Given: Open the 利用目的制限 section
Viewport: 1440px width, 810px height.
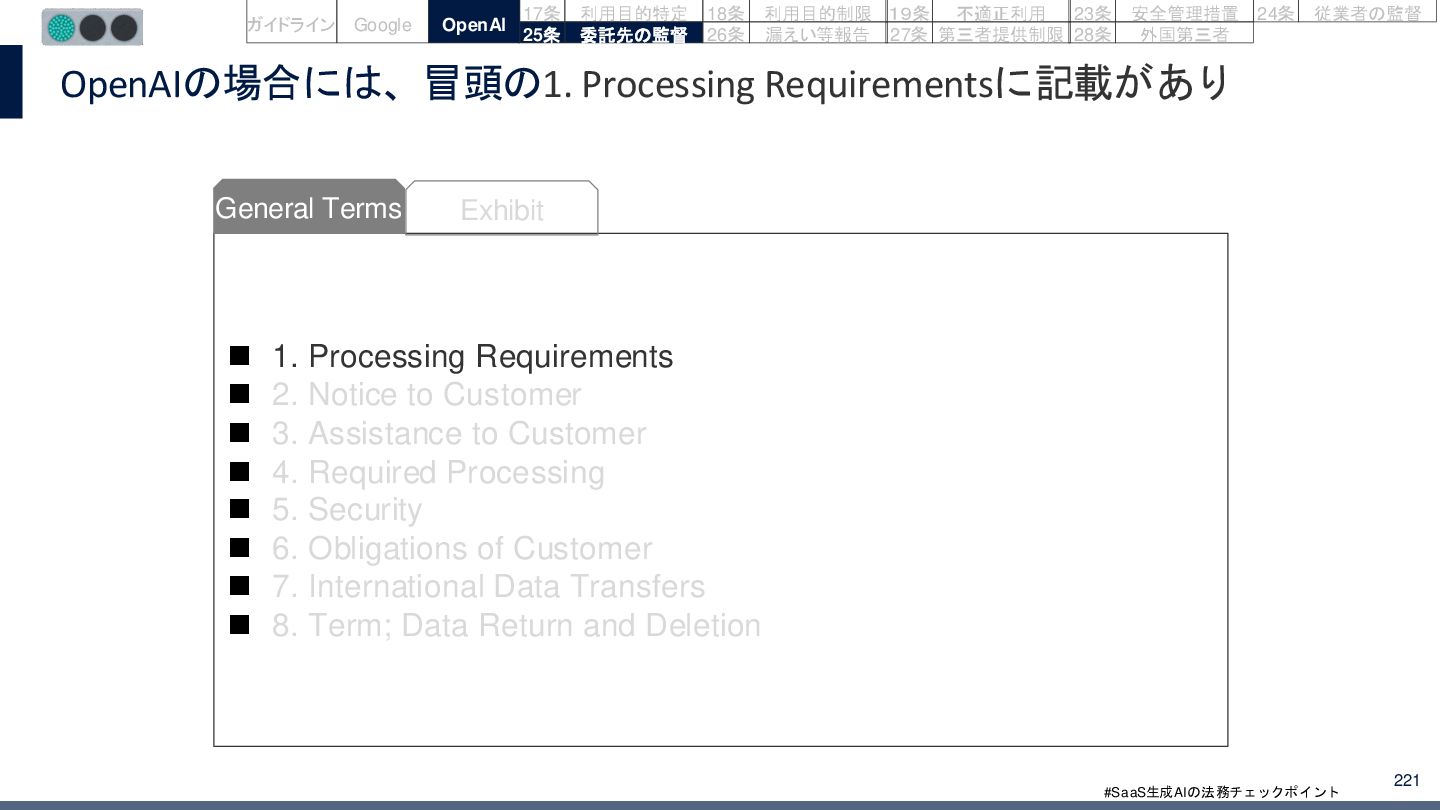Looking at the screenshot, I should [817, 12].
